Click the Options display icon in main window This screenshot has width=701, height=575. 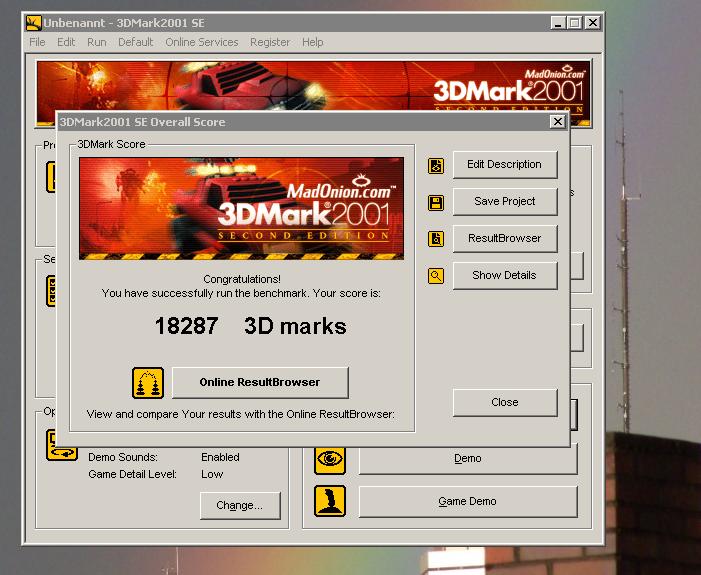[x=62, y=447]
